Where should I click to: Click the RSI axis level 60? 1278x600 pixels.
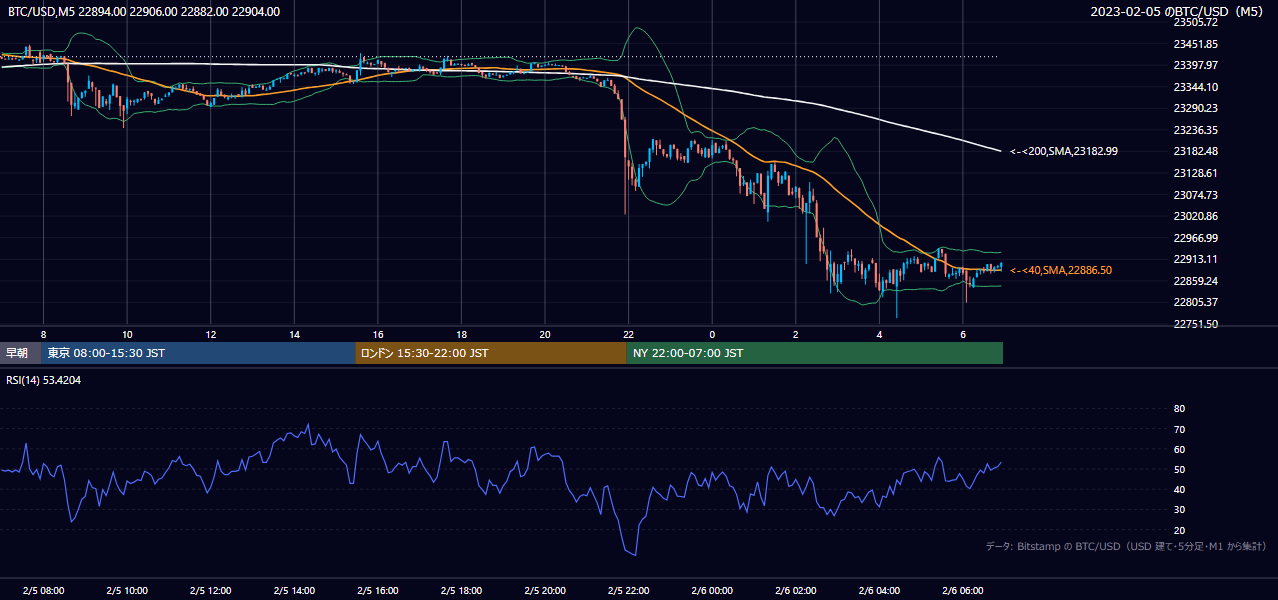[1179, 449]
